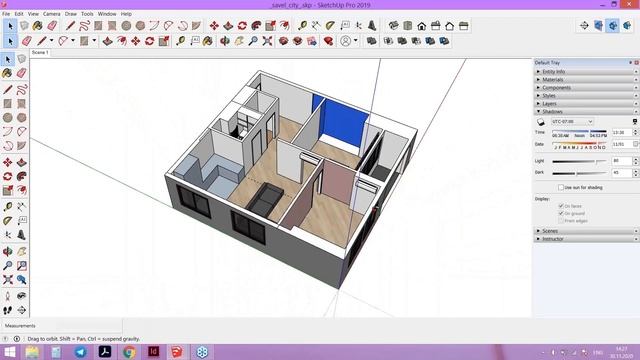Select Position Camera tool in left toolbar
Viewport: 640px width, 360px height.
pos(7,296)
